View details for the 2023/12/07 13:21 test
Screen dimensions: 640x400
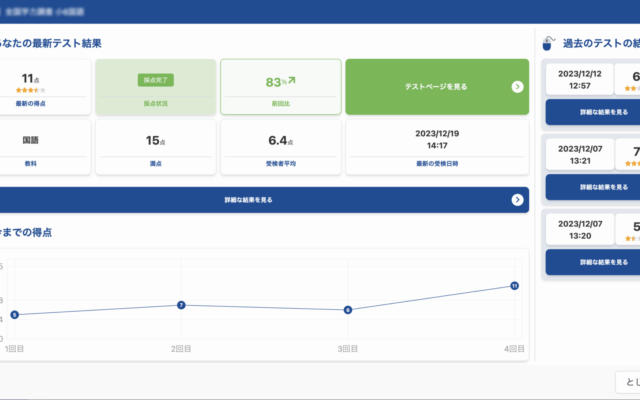click(592, 187)
